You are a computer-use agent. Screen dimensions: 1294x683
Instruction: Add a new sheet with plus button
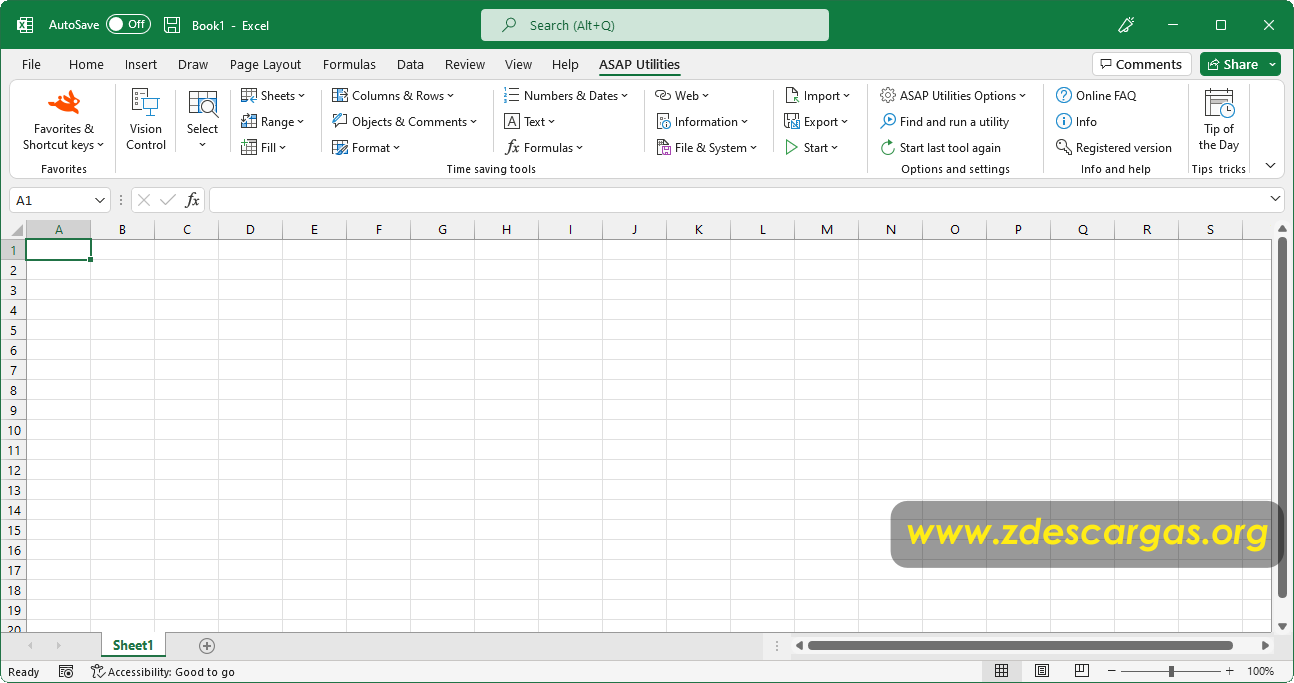(207, 646)
